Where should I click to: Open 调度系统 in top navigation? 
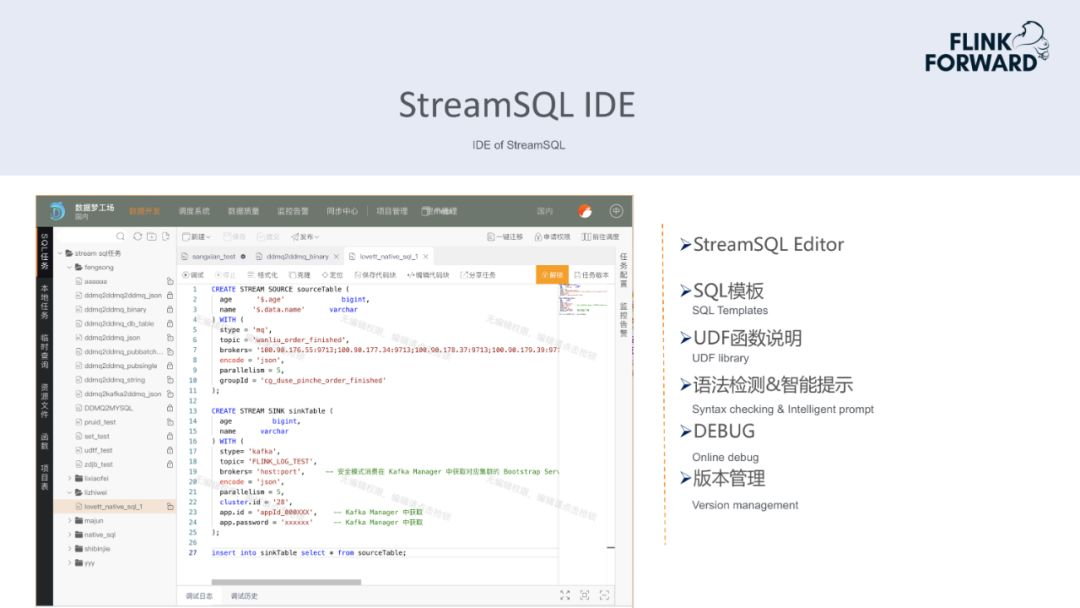pyautogui.click(x=194, y=211)
